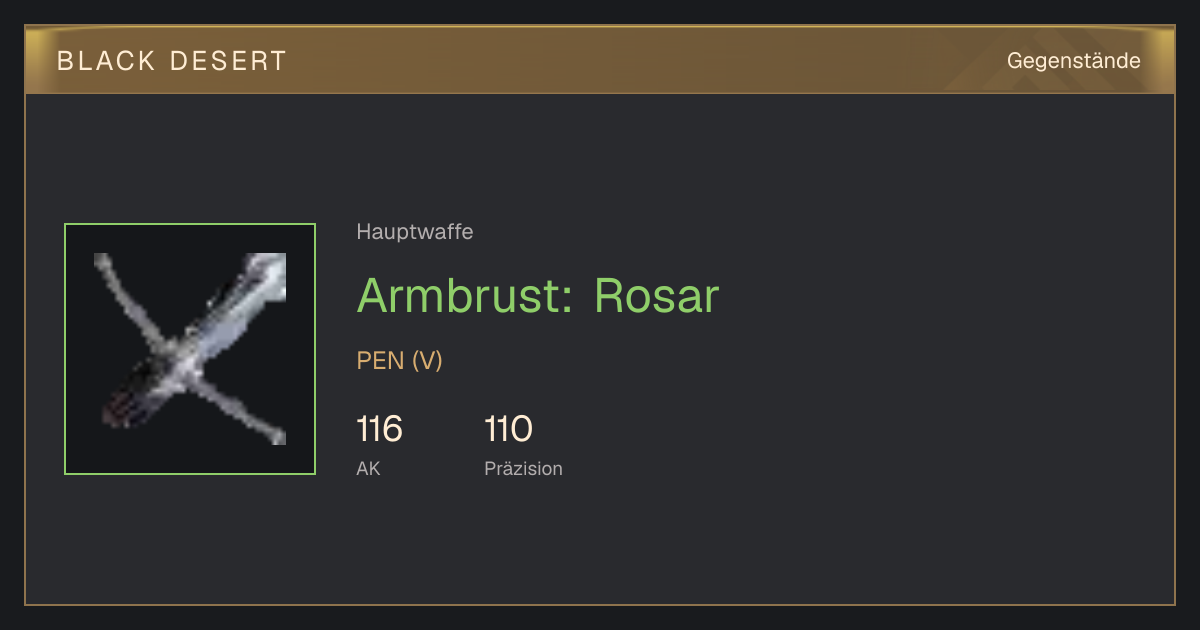Click the gold header banner center

coord(600,60)
